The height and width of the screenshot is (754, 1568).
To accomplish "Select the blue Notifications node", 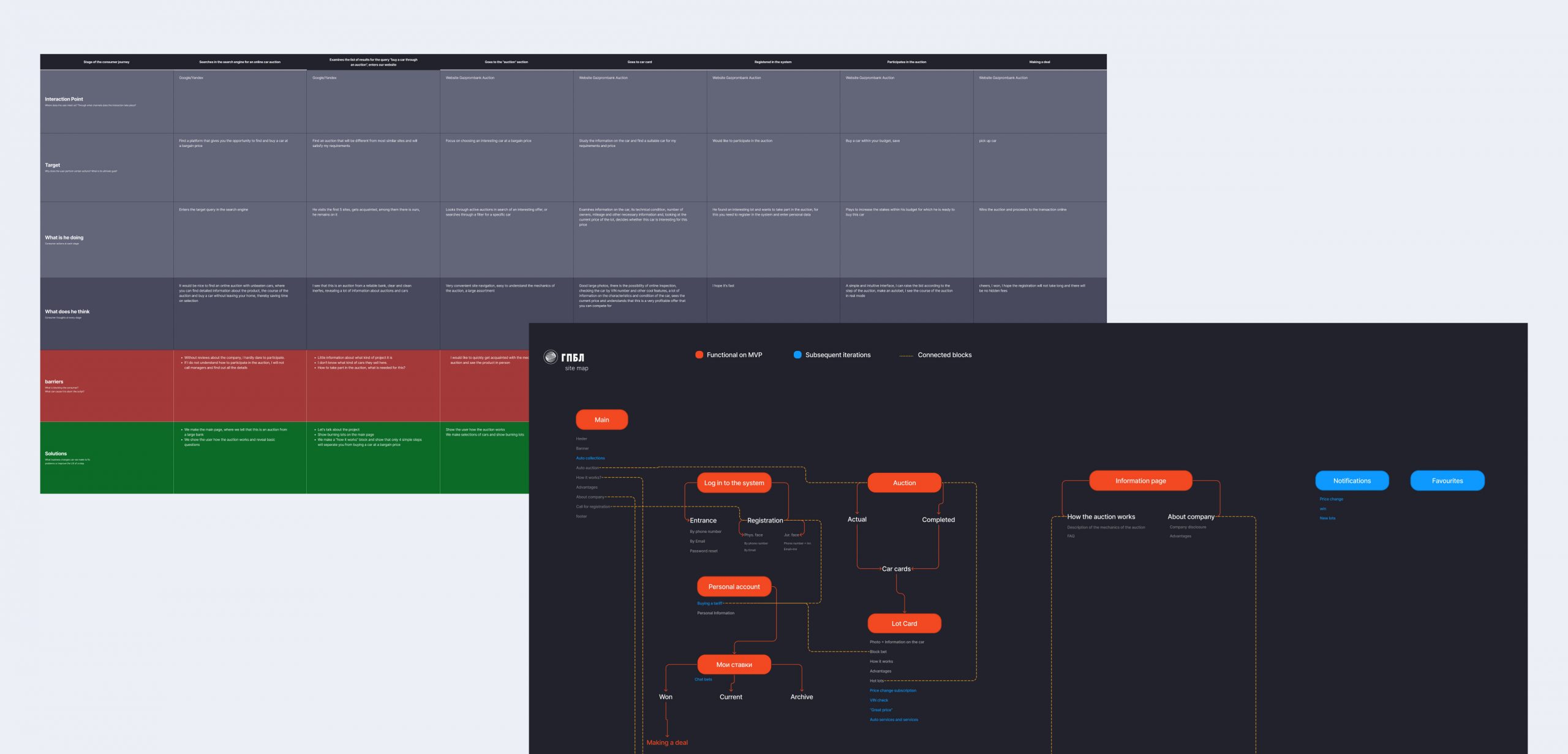I will point(1352,481).
